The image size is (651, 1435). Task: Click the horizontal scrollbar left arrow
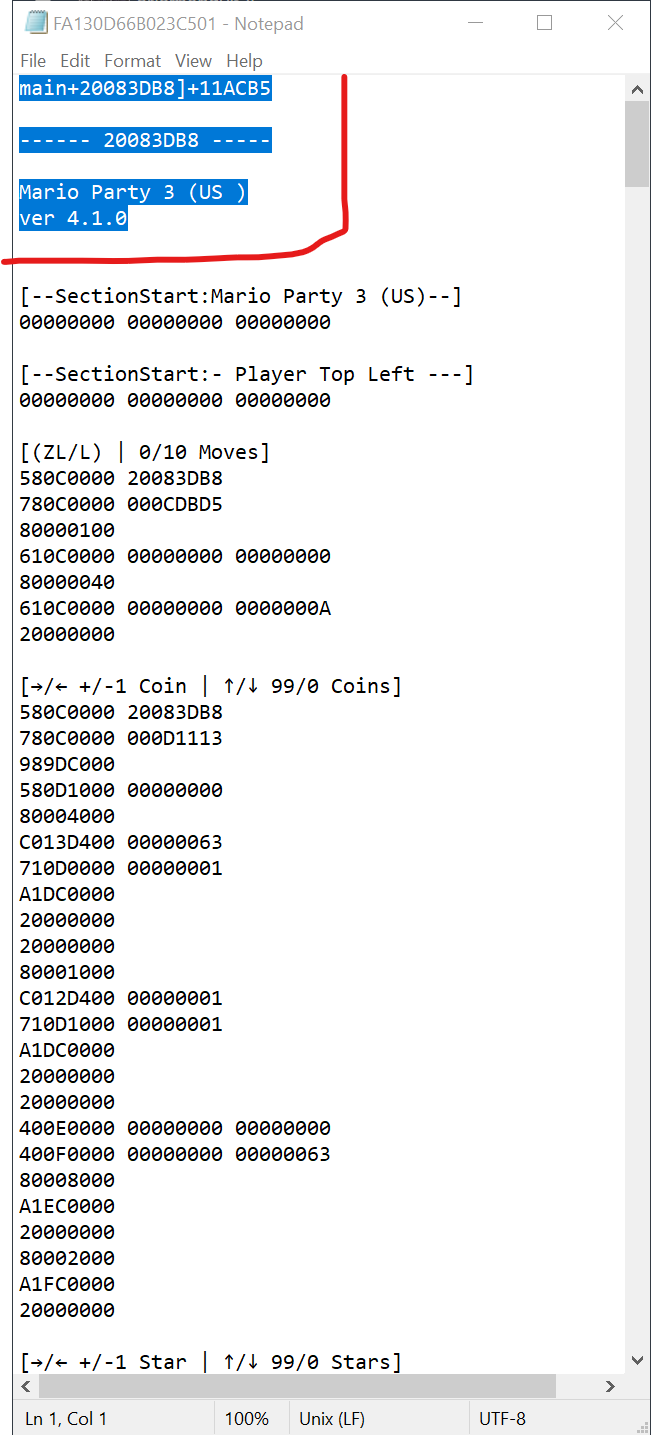tap(26, 1385)
